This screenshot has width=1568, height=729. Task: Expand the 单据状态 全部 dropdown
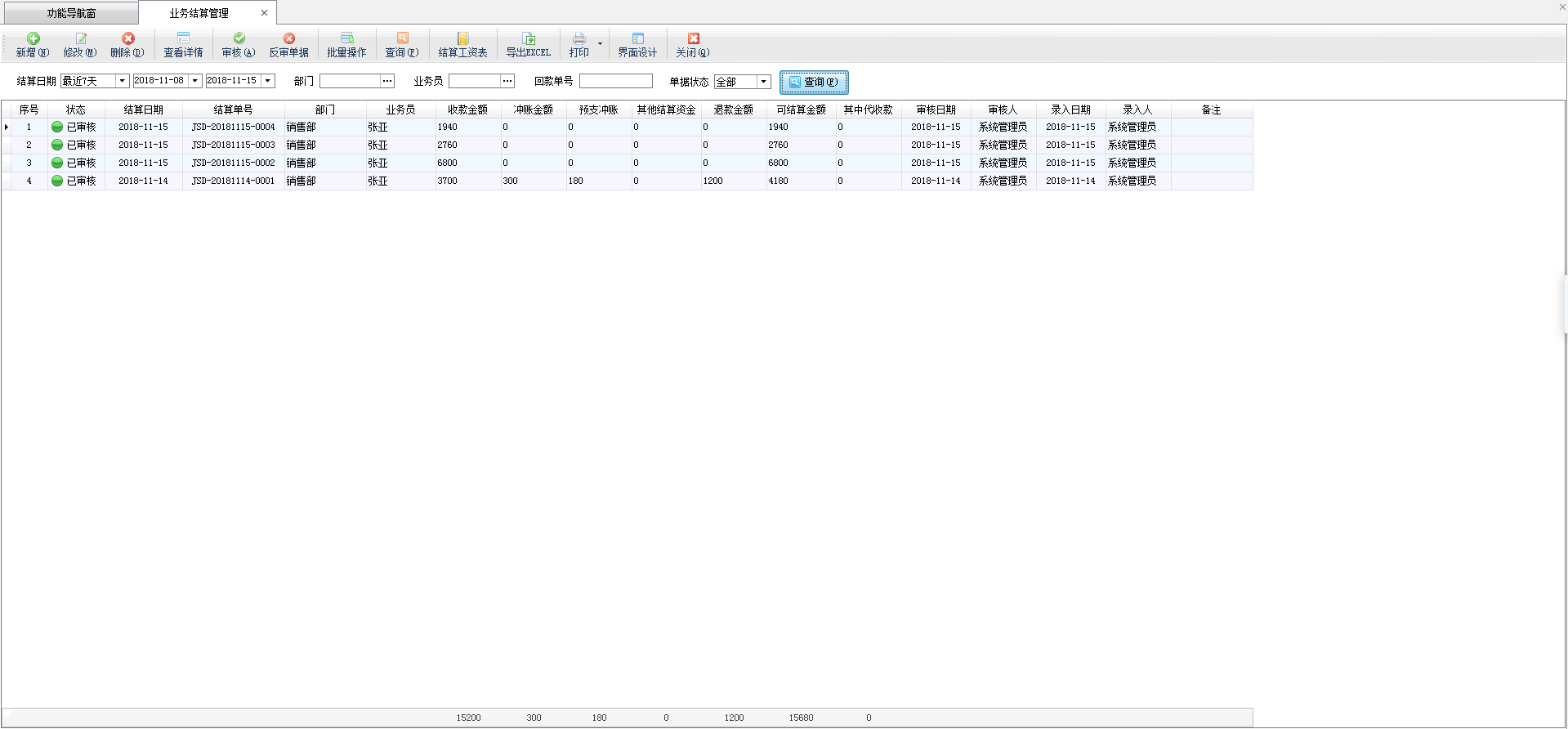click(764, 82)
